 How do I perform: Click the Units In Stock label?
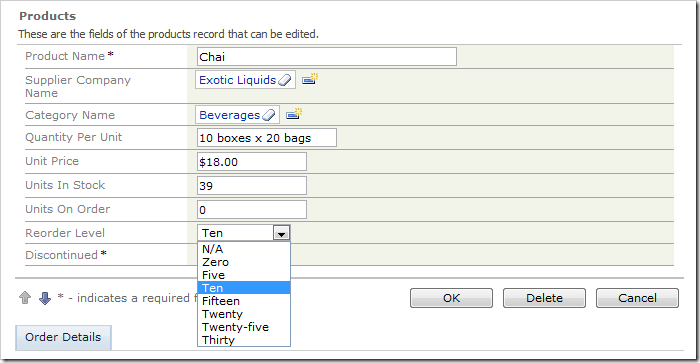(65, 185)
